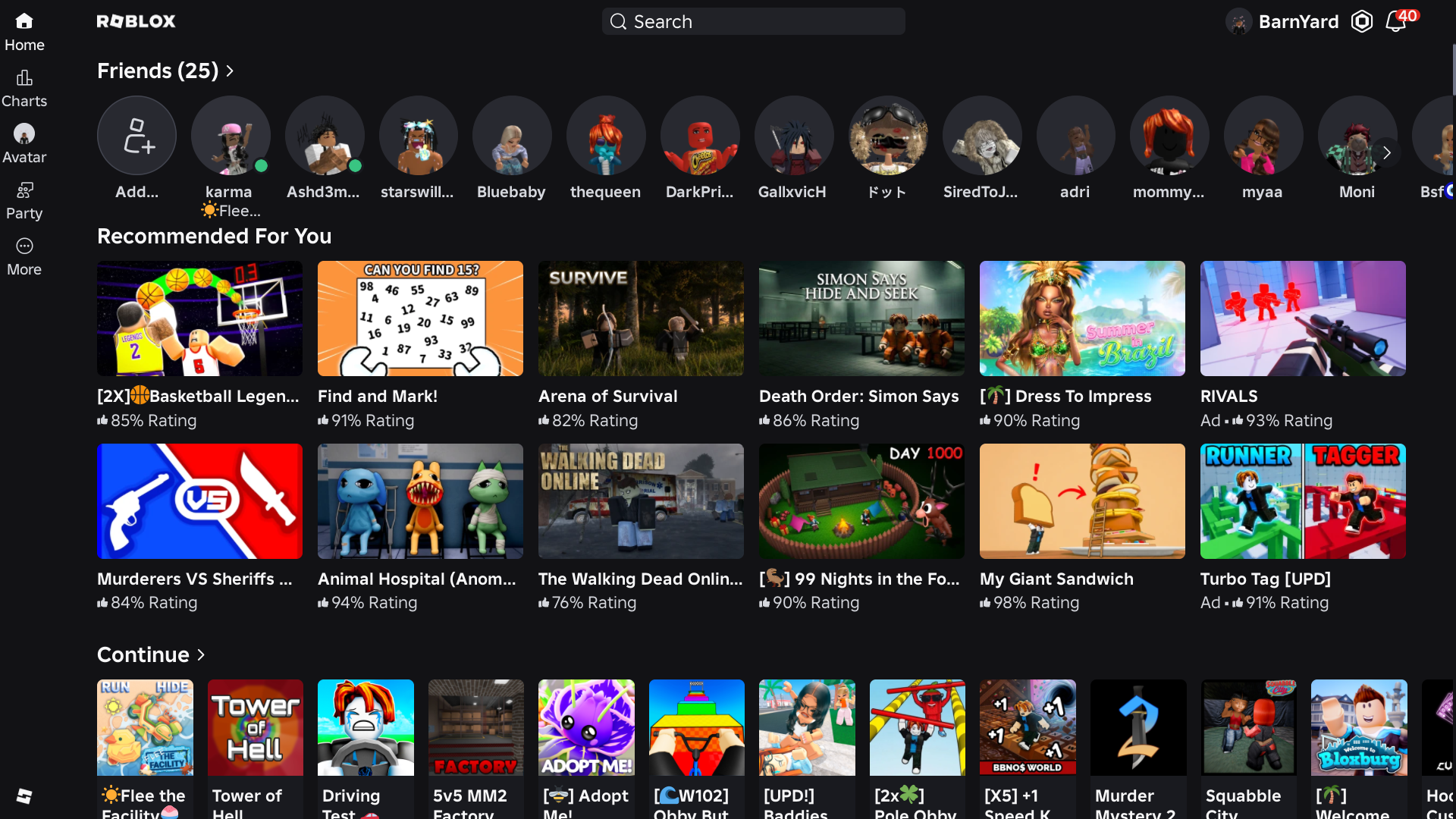The height and width of the screenshot is (819, 1456).
Task: Click the Roblox logo
Action: (x=136, y=21)
